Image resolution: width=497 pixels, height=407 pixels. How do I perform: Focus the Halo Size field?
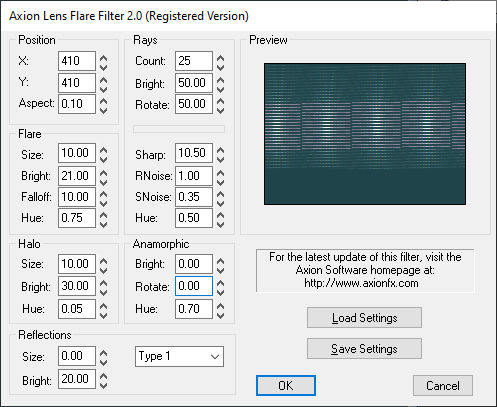click(x=77, y=264)
